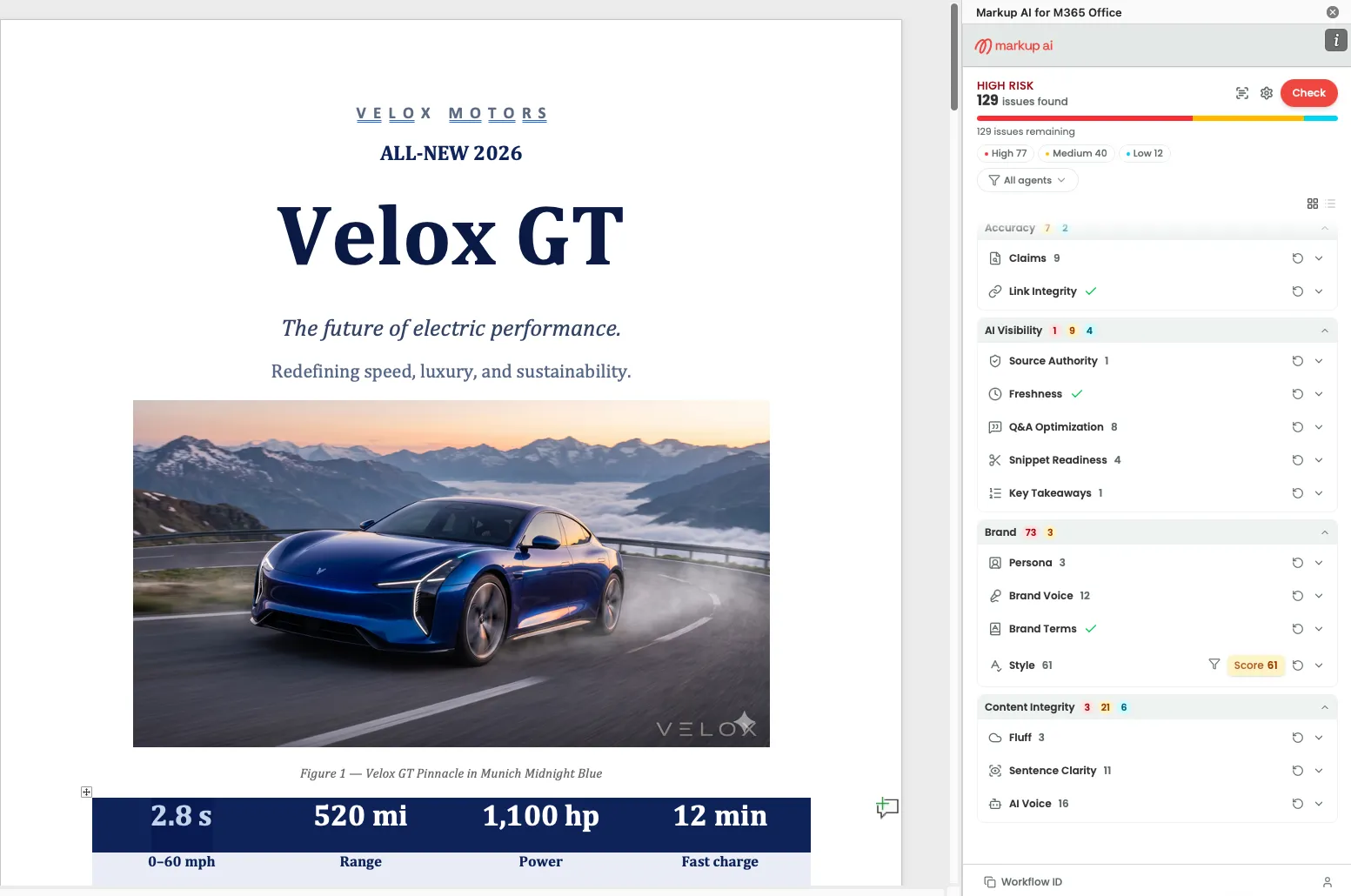Rerun the Freshness check
The width and height of the screenshot is (1351, 896).
click(x=1297, y=394)
